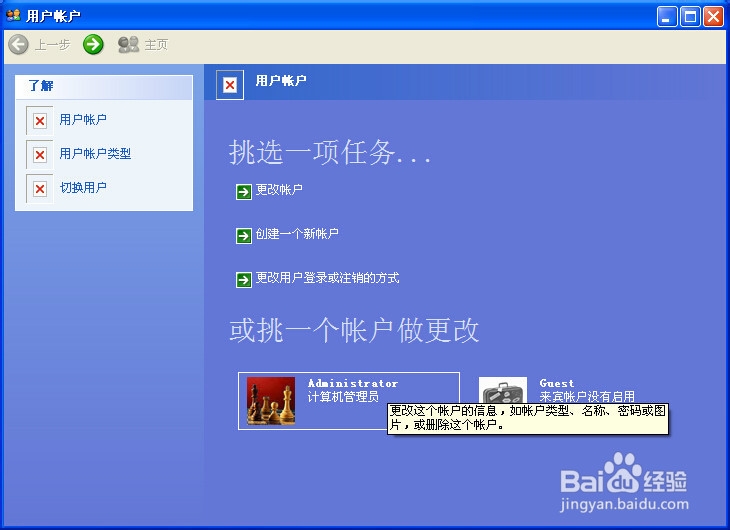Click the green arrow next to 创建一个新帐户
This screenshot has width=730, height=530.
point(244,236)
